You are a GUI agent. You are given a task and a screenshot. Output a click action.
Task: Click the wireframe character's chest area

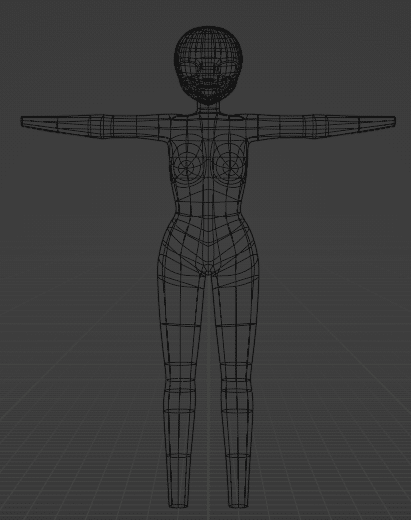pyautogui.click(x=208, y=162)
